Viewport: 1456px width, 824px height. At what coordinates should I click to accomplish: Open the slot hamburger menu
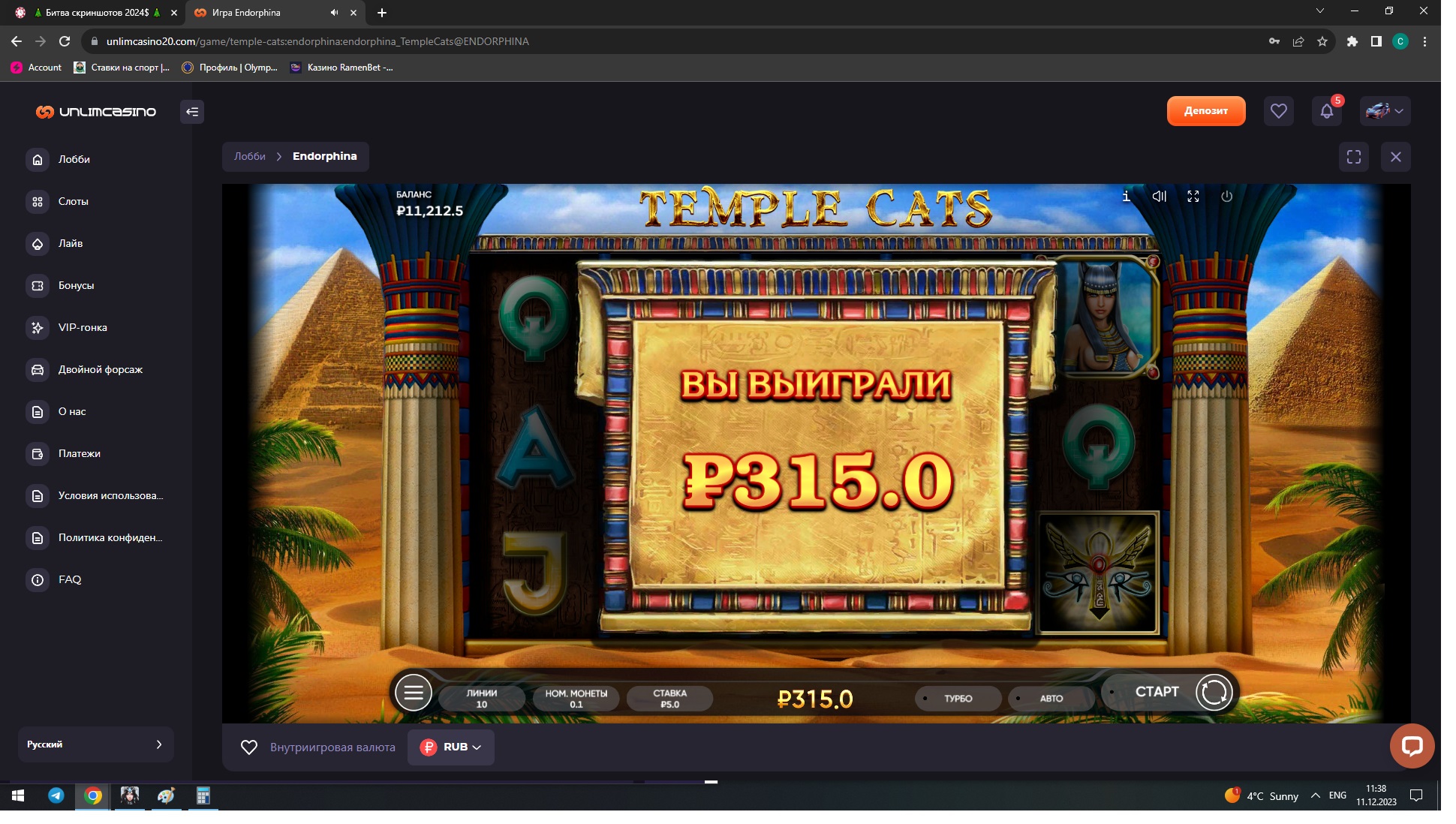coord(414,693)
